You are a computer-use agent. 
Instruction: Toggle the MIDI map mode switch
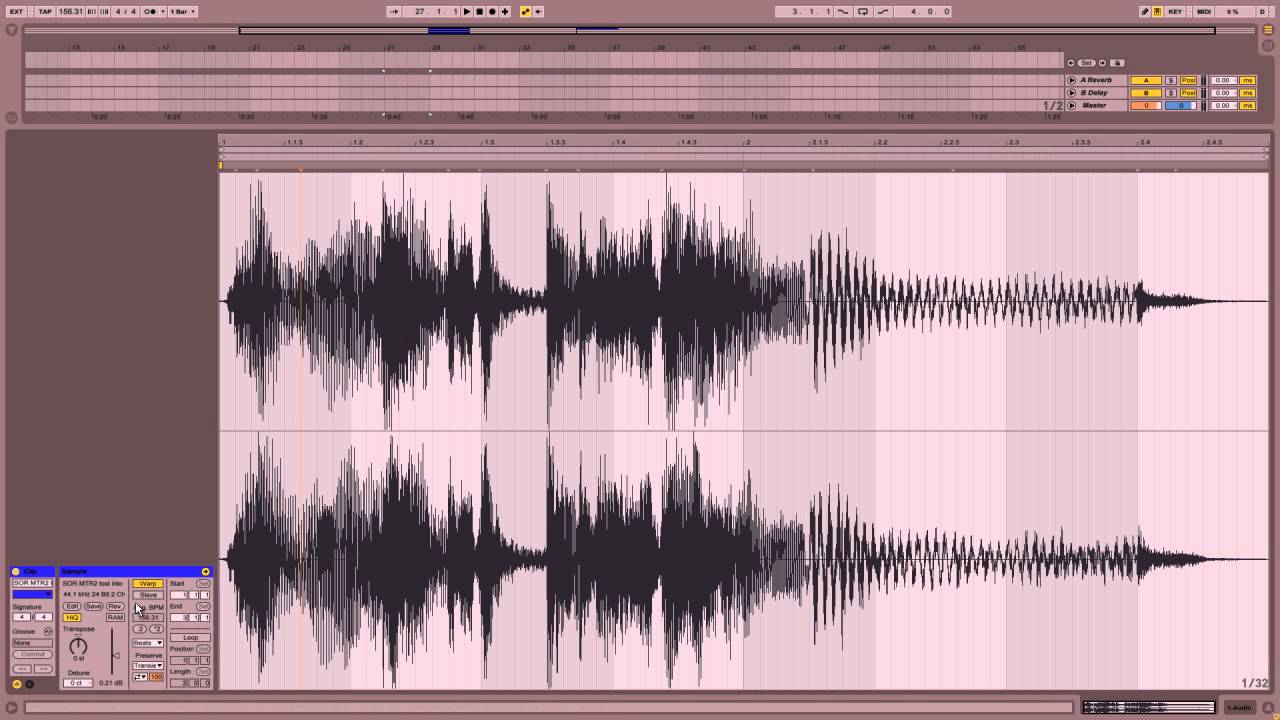click(x=1204, y=12)
